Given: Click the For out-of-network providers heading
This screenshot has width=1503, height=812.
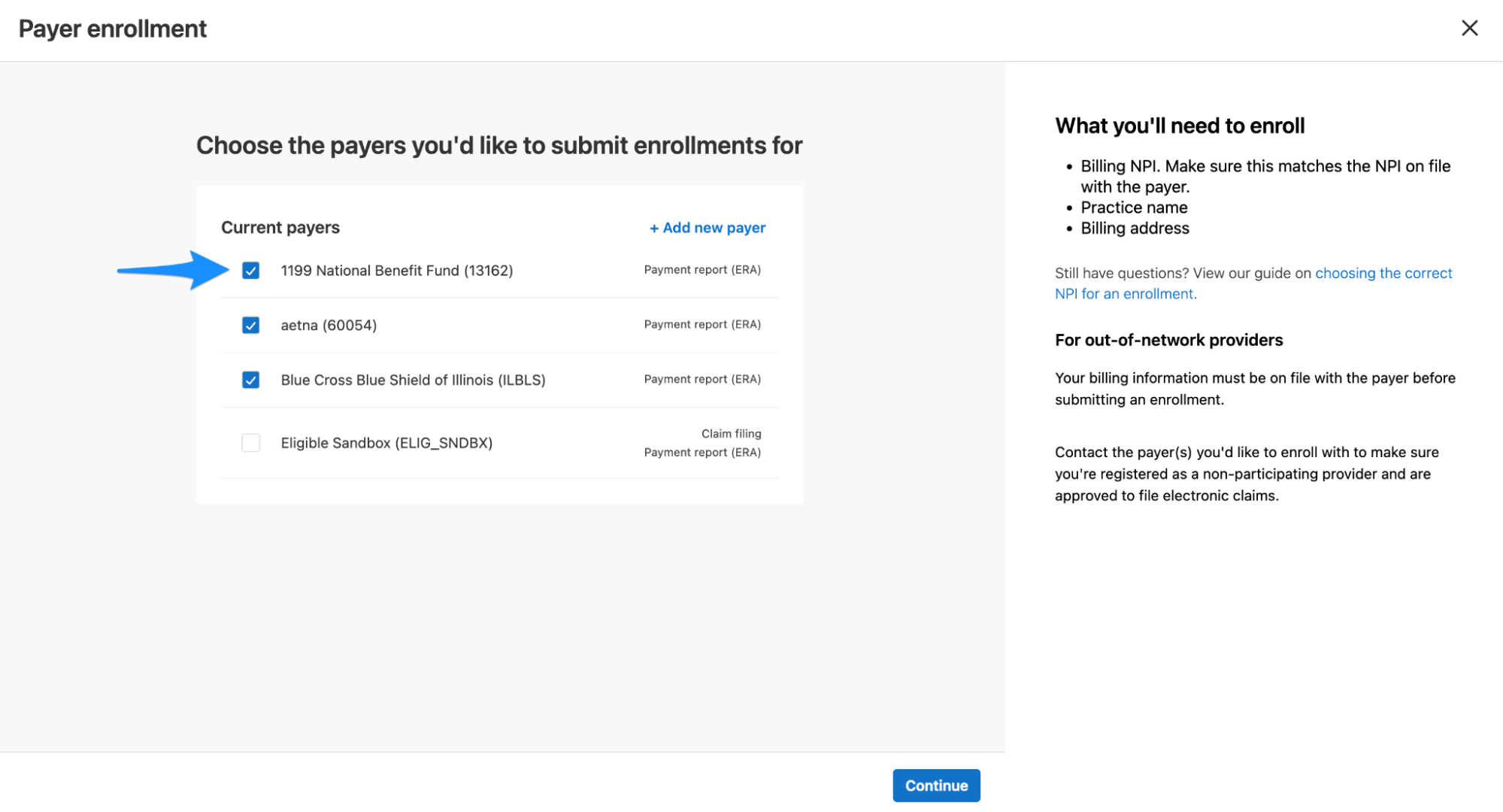Looking at the screenshot, I should click(1168, 340).
